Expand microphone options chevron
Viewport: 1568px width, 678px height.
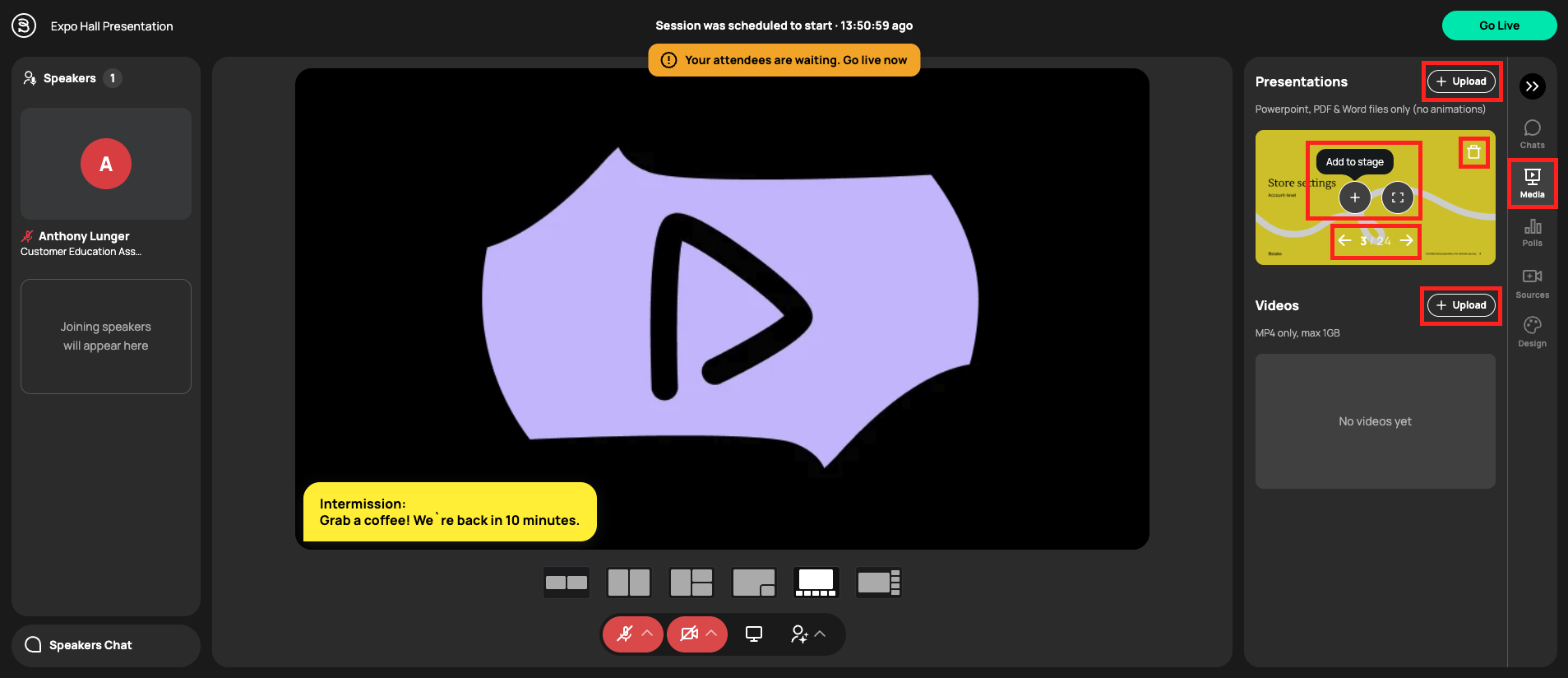coord(648,634)
